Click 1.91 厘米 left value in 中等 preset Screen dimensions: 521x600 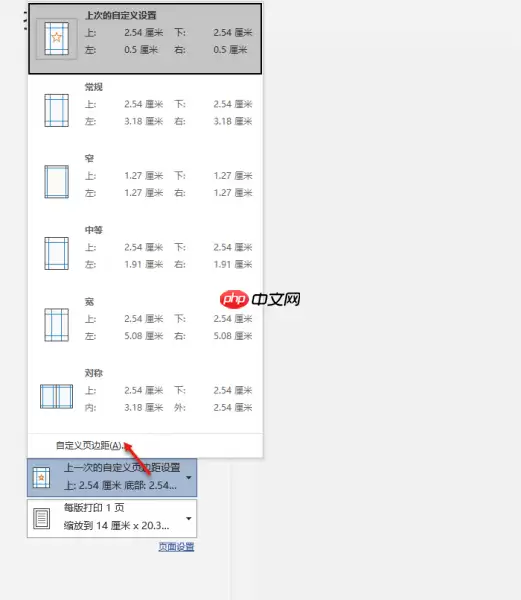coord(143,264)
